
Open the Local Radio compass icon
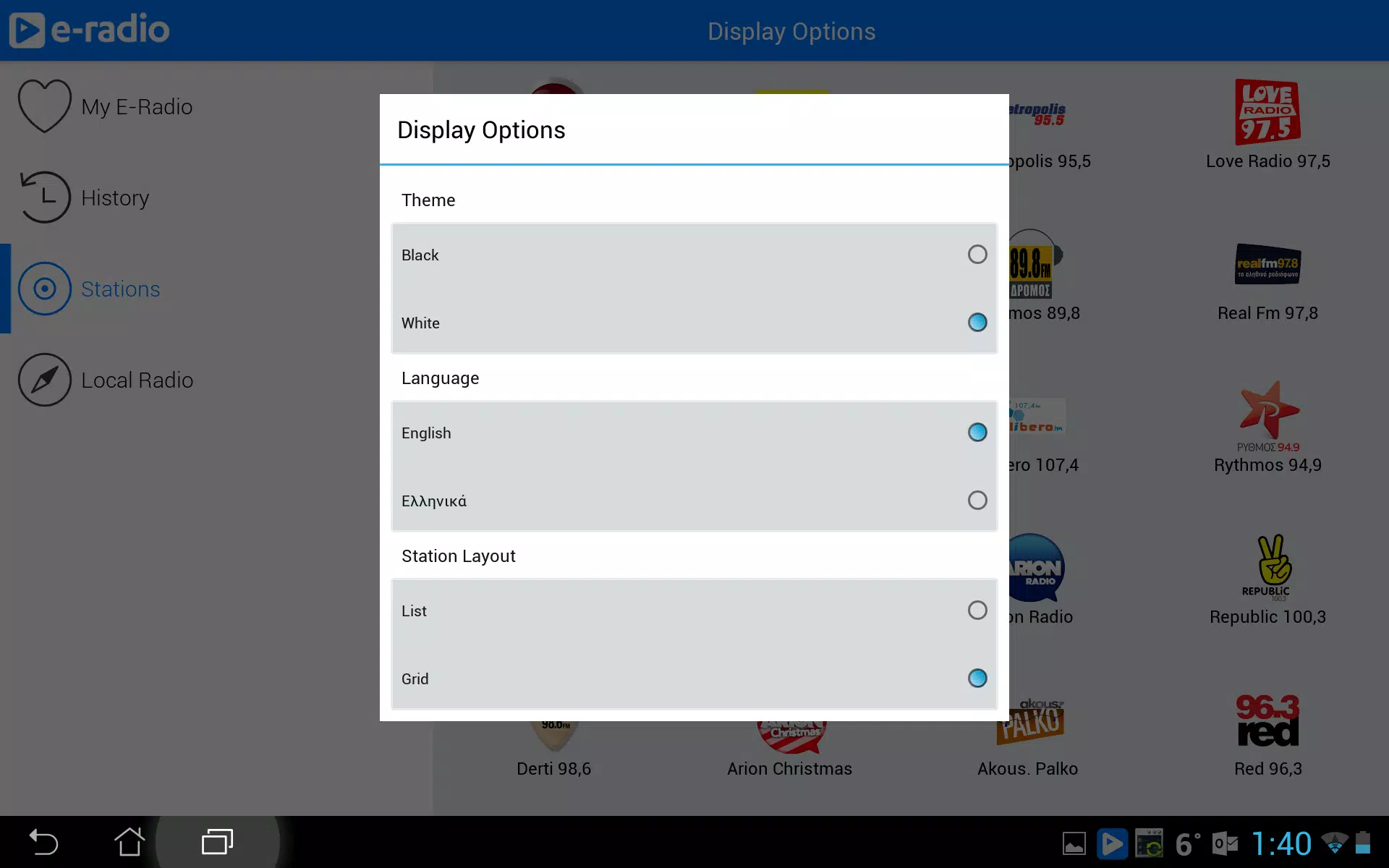(x=44, y=380)
